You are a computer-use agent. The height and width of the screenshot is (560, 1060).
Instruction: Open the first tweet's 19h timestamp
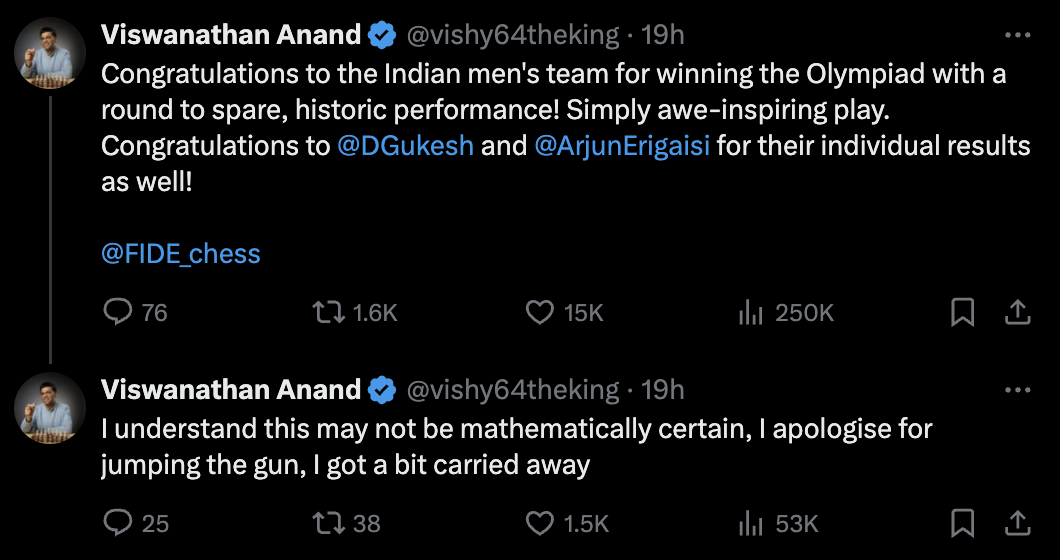click(x=662, y=35)
